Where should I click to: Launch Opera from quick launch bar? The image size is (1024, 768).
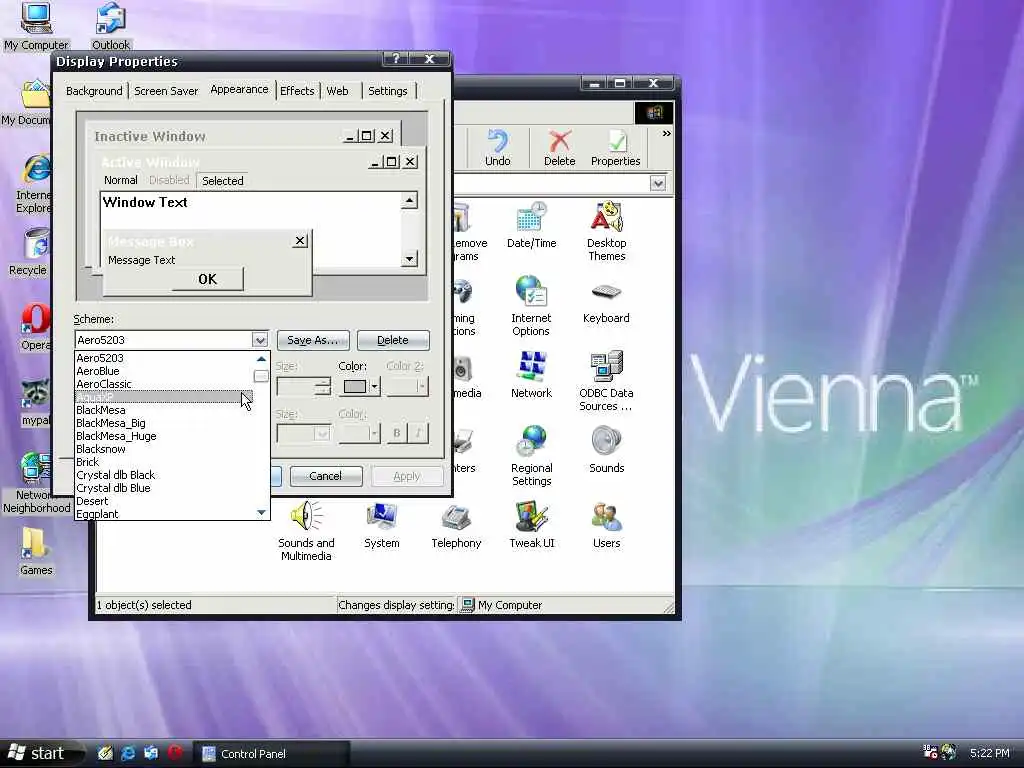coord(174,753)
